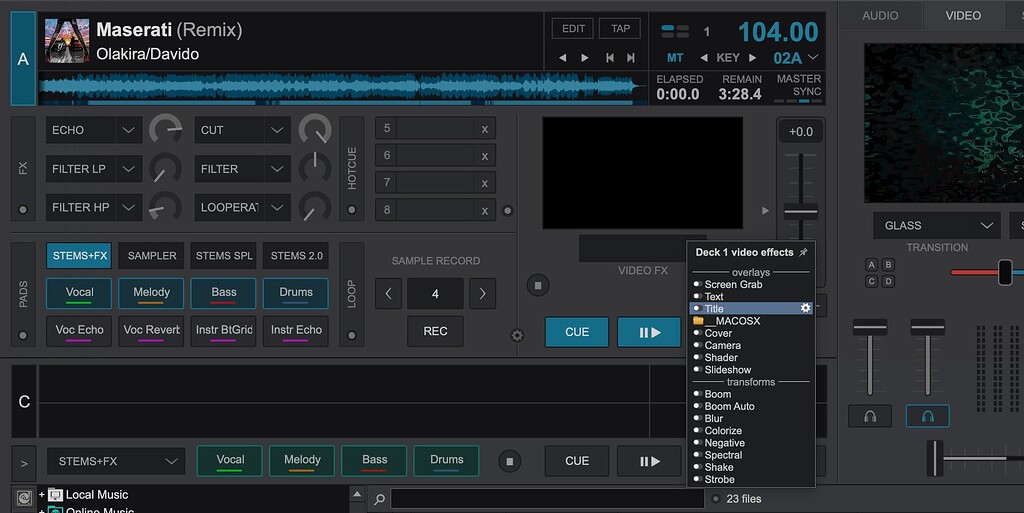
Task: Open the GLASS transition dropdown
Action: click(936, 225)
